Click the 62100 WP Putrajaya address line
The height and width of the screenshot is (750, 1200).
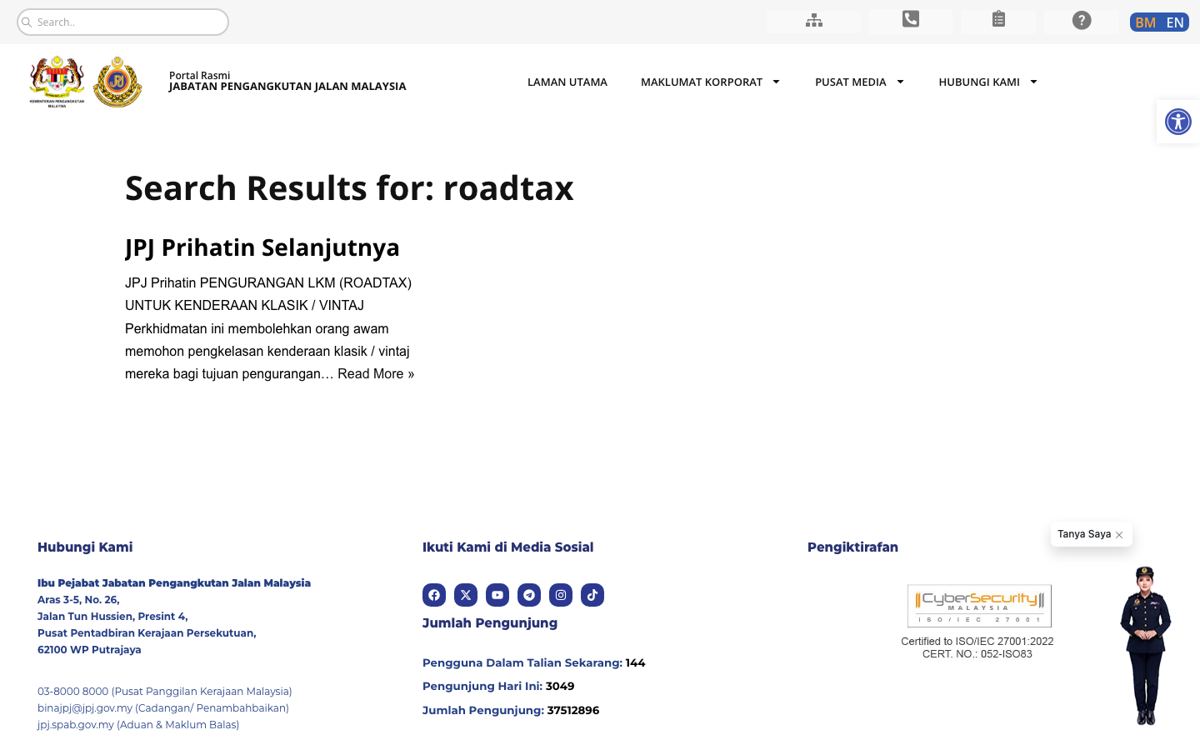(x=89, y=650)
